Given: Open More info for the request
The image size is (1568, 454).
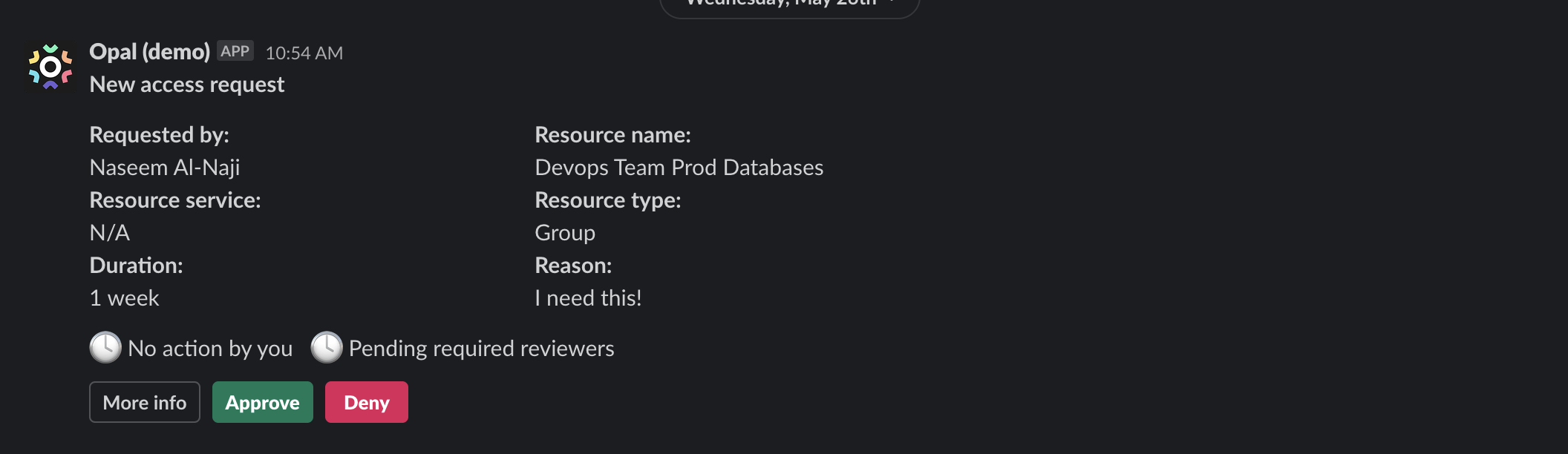Looking at the screenshot, I should pyautogui.click(x=145, y=402).
